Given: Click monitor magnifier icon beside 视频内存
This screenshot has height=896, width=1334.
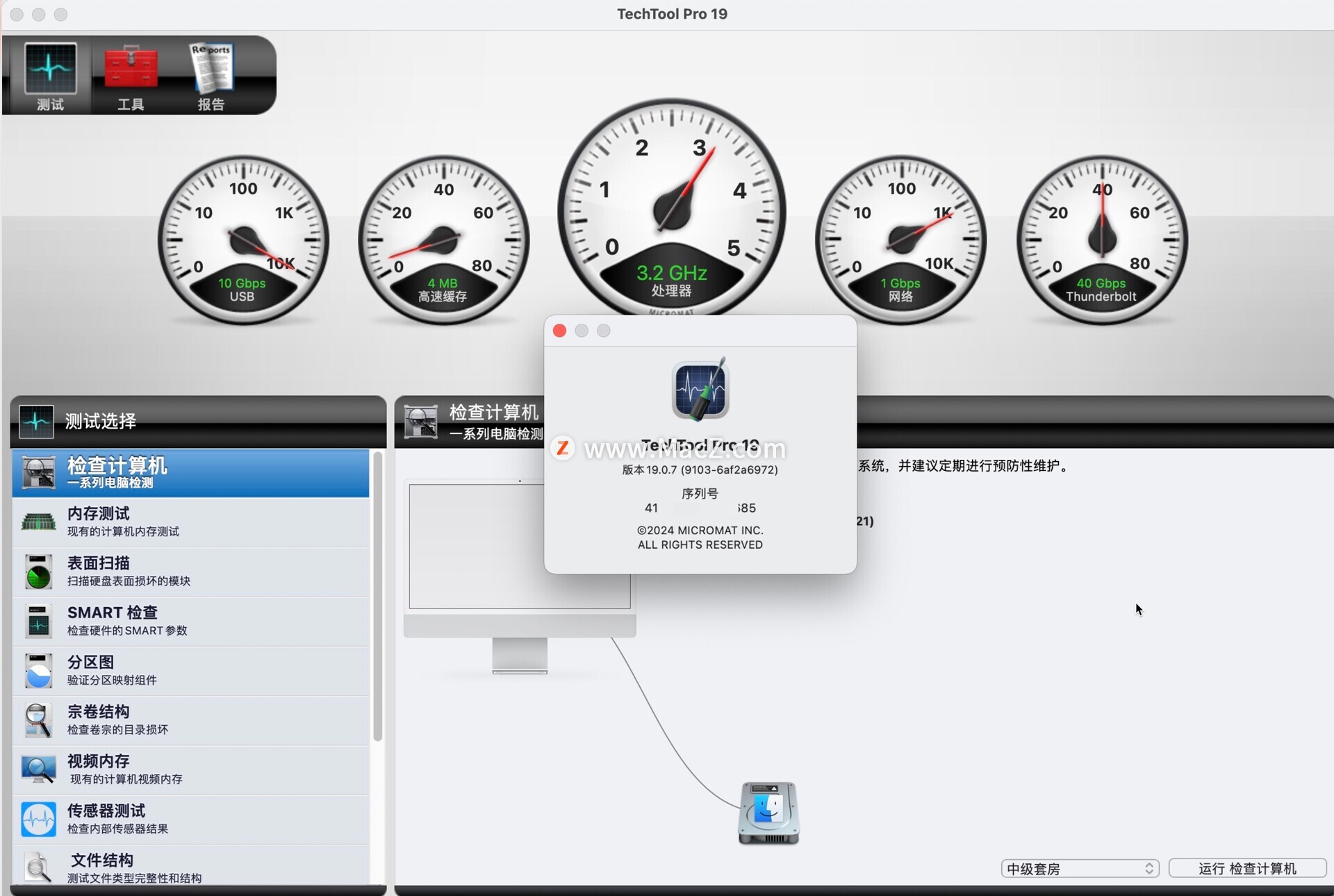Looking at the screenshot, I should pyautogui.click(x=38, y=770).
